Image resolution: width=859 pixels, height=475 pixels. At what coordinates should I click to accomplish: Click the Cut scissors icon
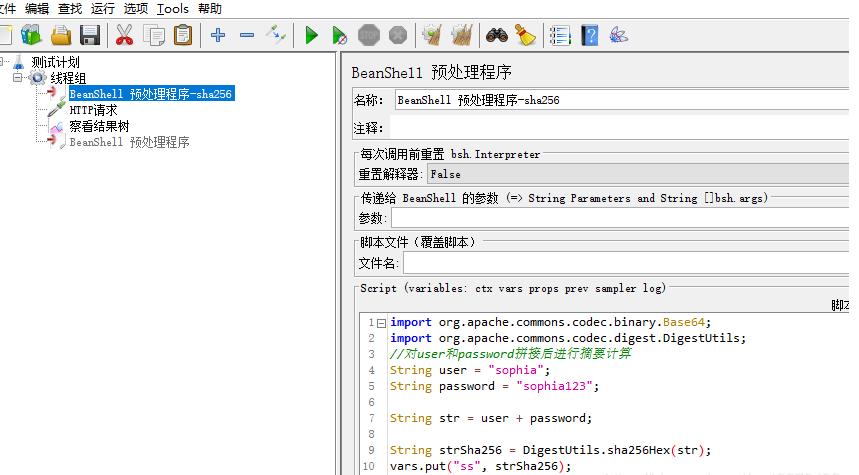(124, 36)
